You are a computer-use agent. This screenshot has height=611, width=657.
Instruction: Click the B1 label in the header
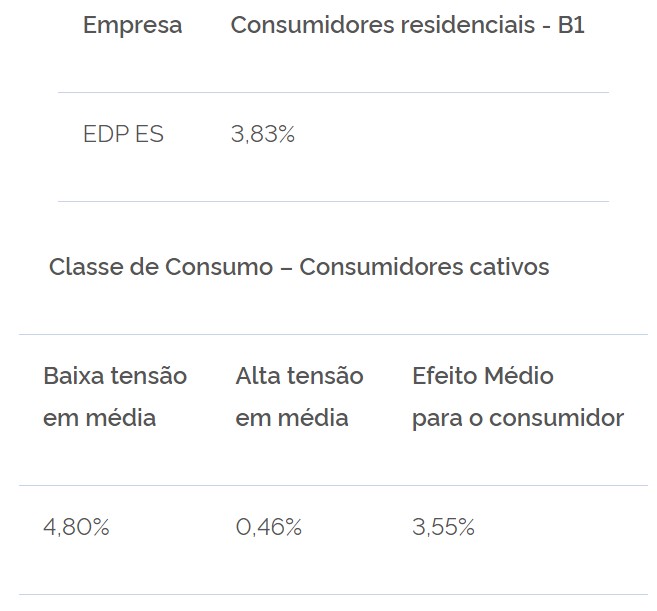[x=571, y=25]
